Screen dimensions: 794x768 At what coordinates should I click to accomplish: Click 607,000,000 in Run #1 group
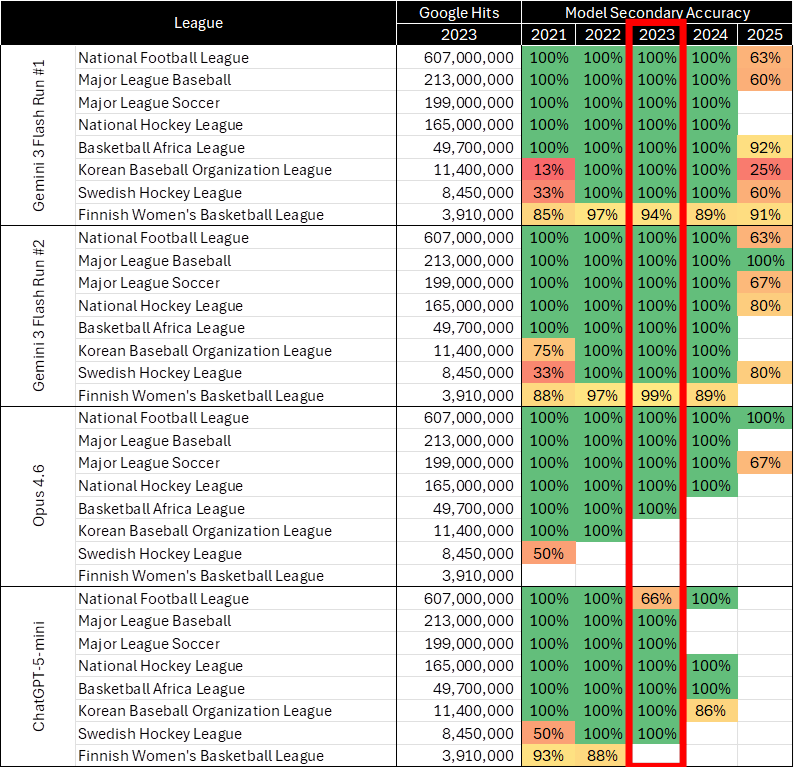469,58
